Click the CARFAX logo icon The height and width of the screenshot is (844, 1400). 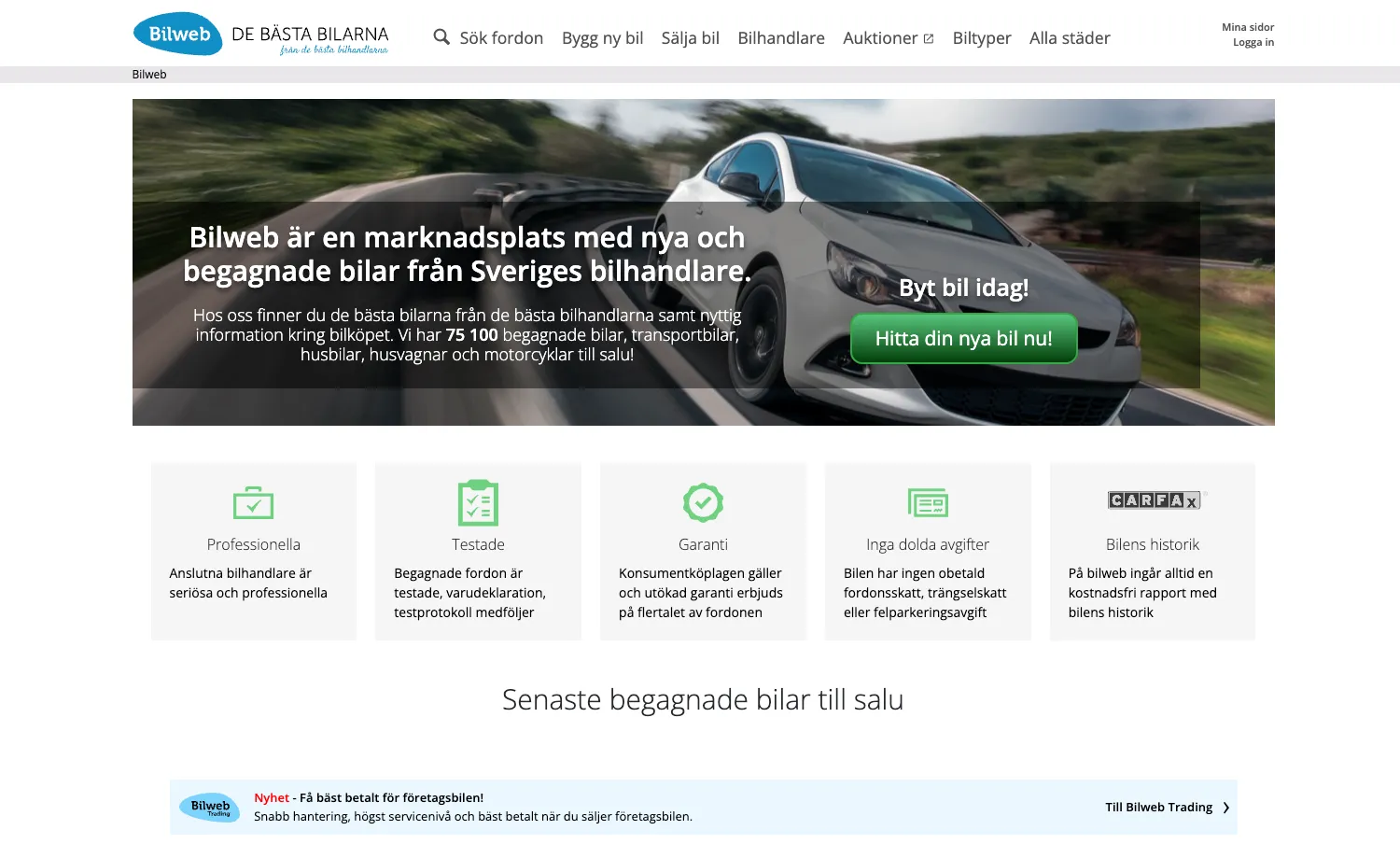1155,500
